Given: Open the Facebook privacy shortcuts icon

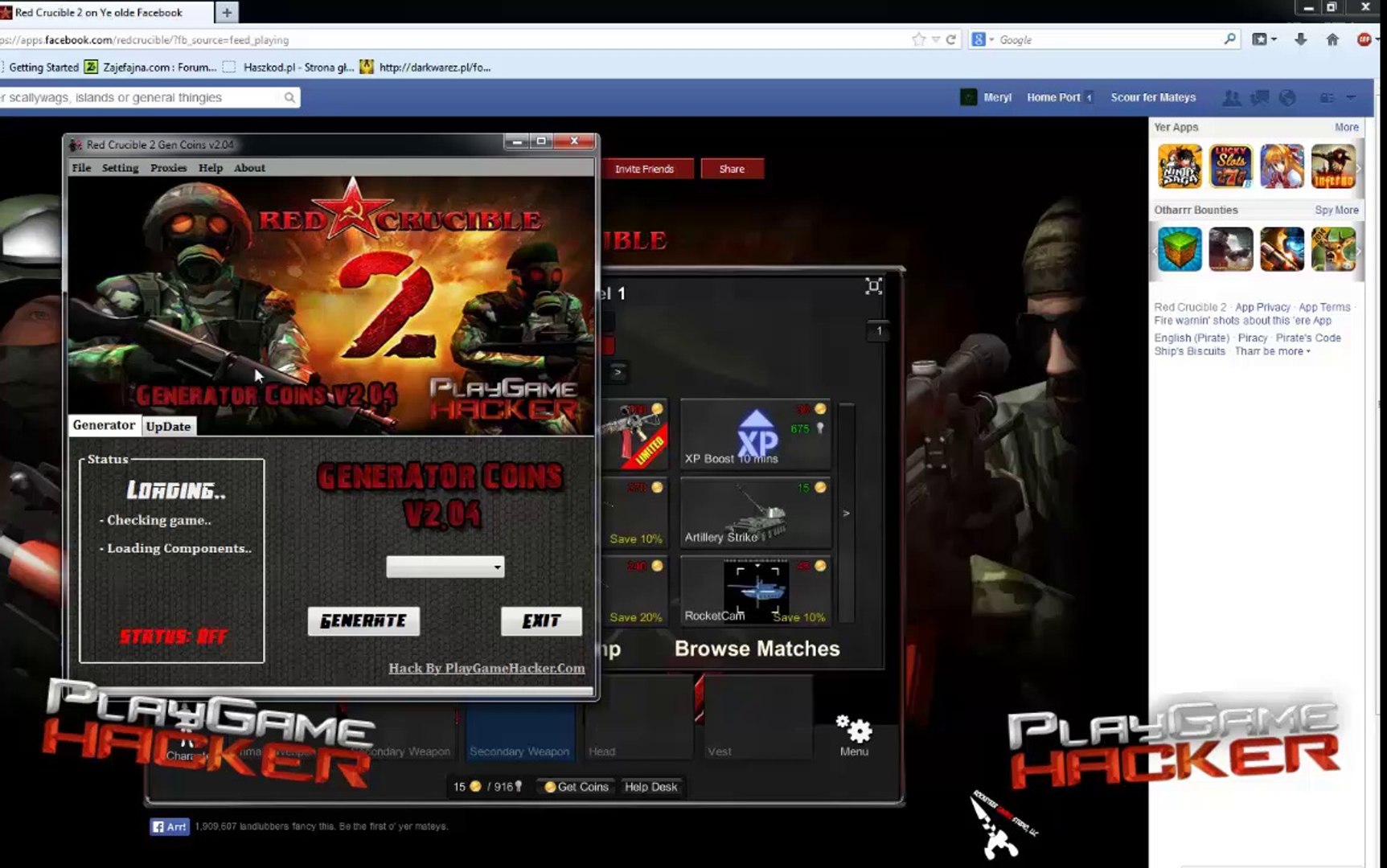Looking at the screenshot, I should [1327, 97].
